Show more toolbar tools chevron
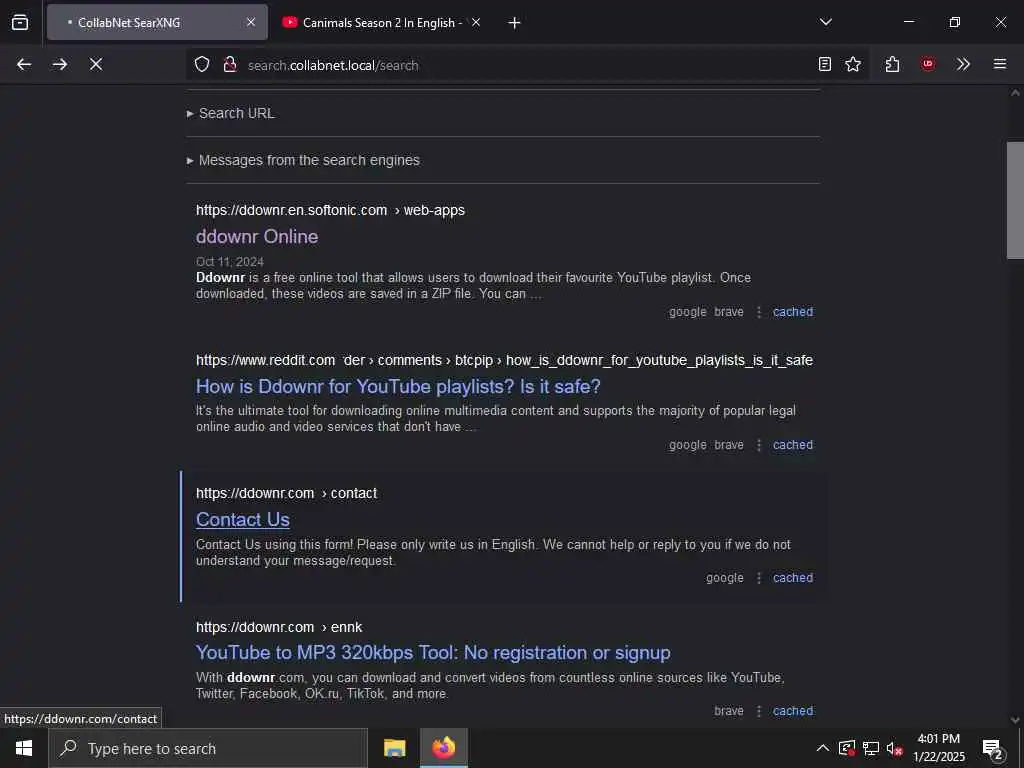Screen dimensions: 1024x768 963,64
